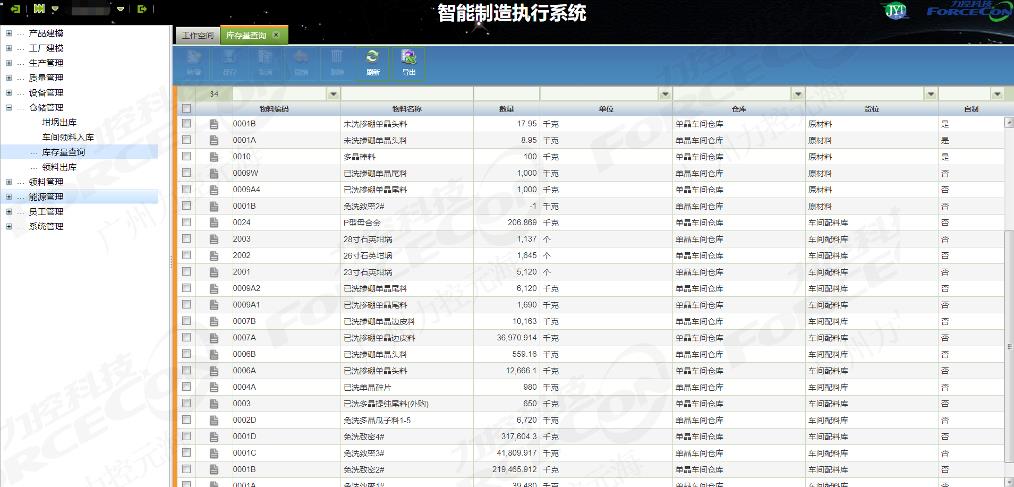The height and width of the screenshot is (487, 1014).
Task: Open the document icon of row 0010
Action: coord(214,157)
